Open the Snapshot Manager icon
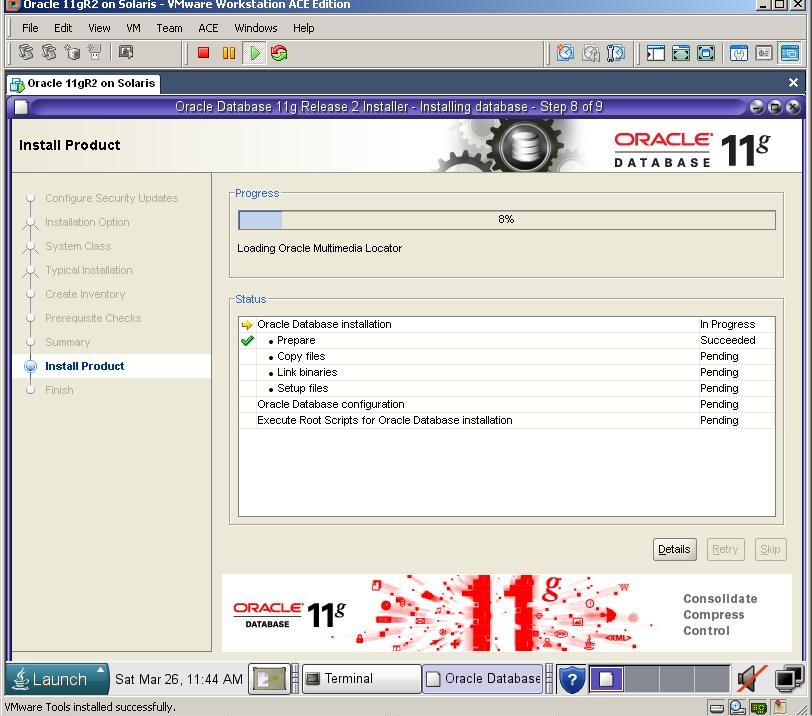Screen dimensions: 812x716 615,53
